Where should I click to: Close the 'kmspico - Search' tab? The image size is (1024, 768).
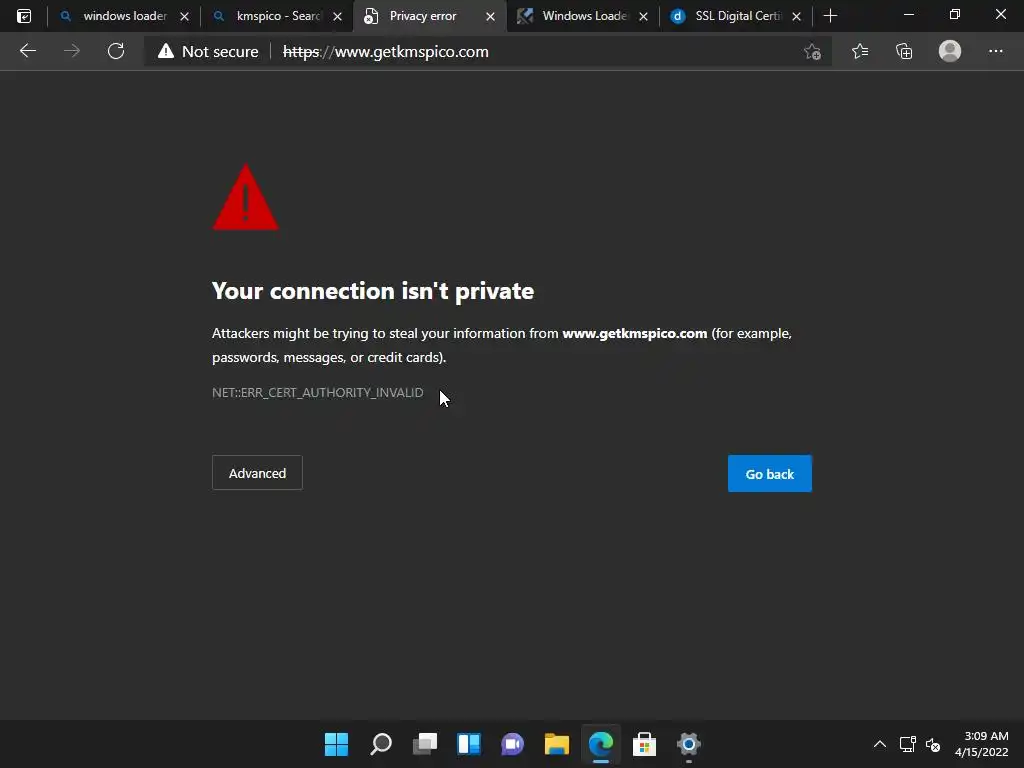point(338,16)
